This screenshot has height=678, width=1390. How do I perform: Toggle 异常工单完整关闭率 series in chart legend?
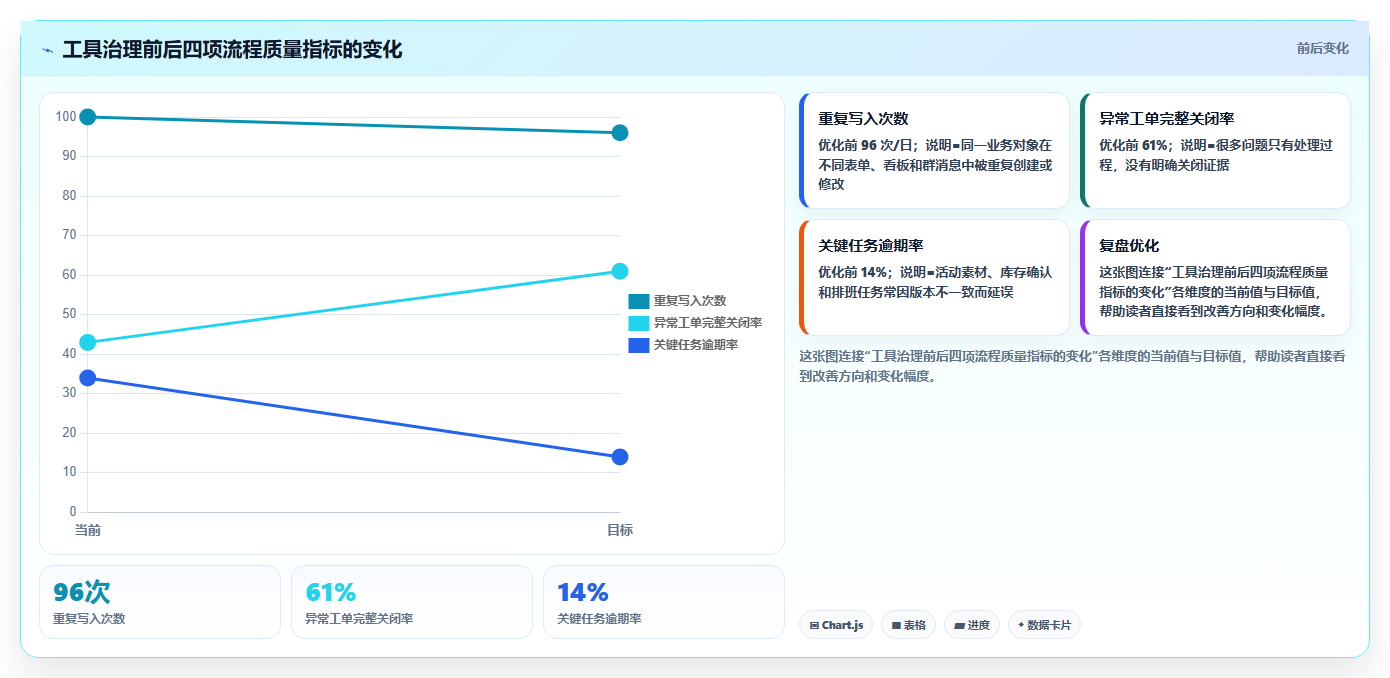(695, 323)
